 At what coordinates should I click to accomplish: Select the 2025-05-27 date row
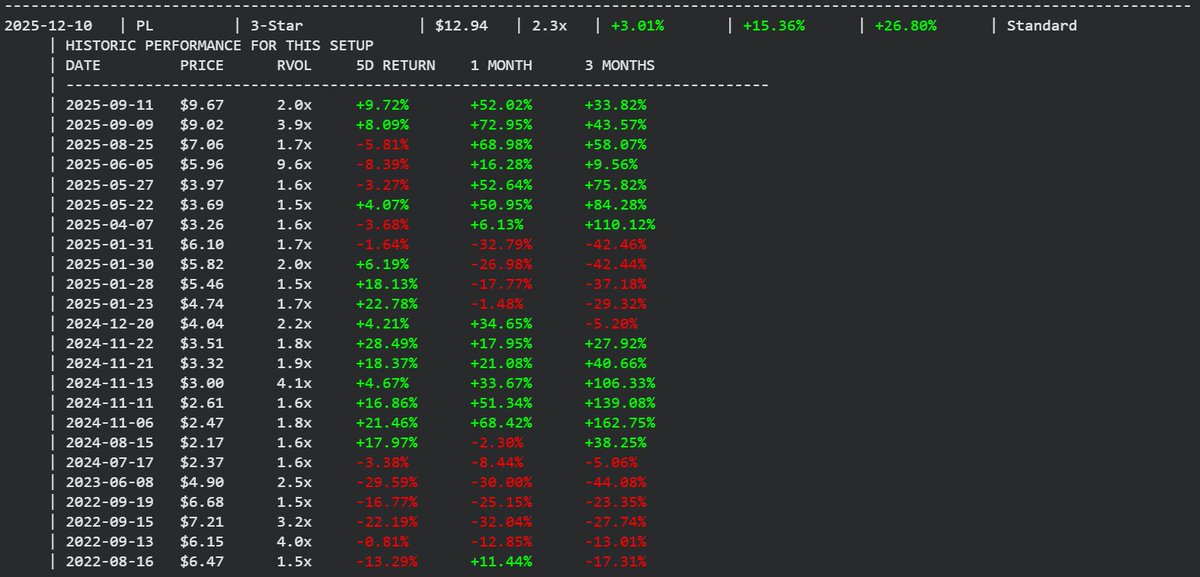[109, 184]
